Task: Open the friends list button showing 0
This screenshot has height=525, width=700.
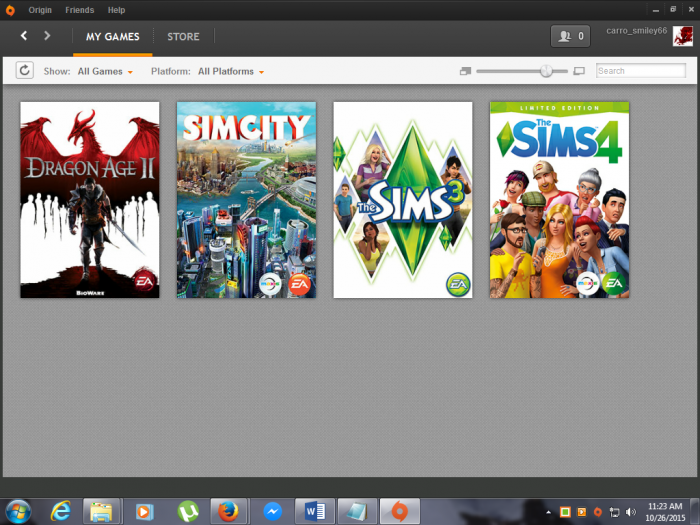Action: pos(570,36)
